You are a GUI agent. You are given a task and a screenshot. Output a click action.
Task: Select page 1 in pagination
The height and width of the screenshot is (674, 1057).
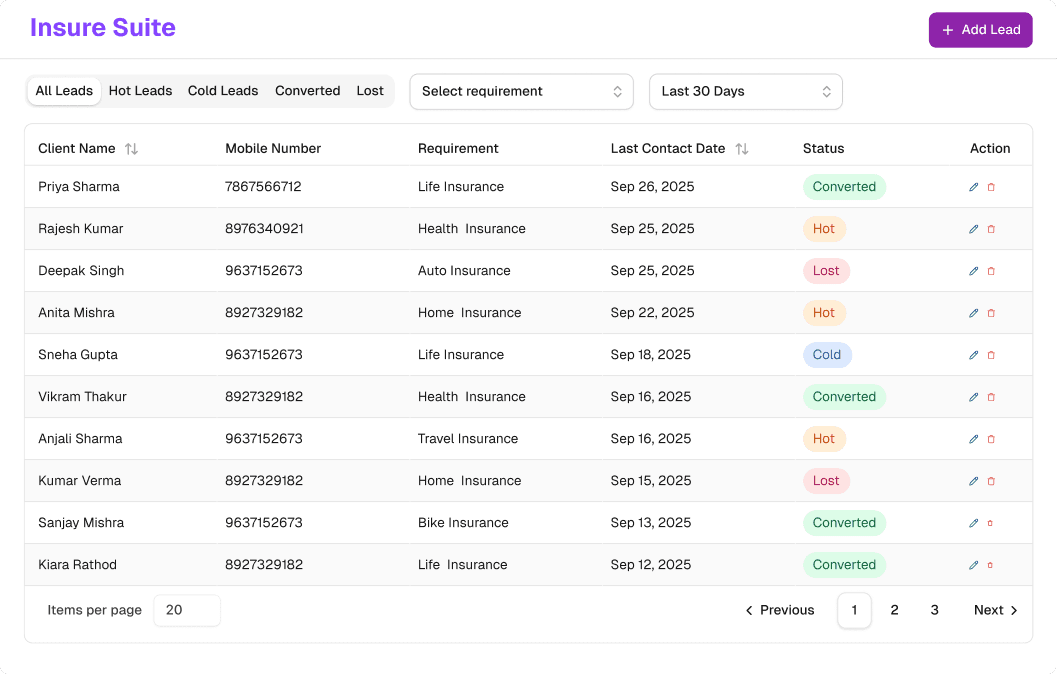(854, 610)
